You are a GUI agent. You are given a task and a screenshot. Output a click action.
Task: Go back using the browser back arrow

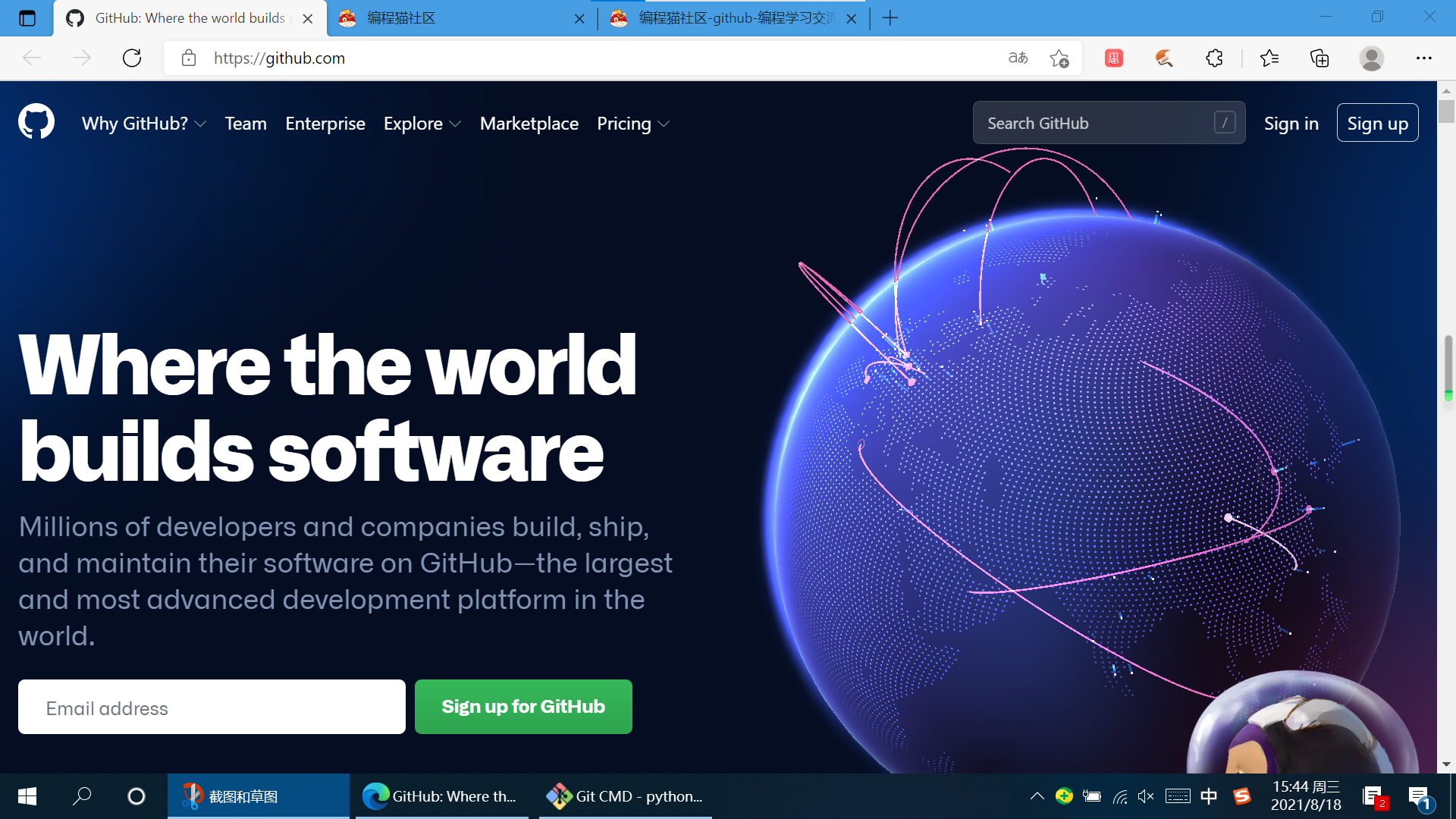pos(32,58)
